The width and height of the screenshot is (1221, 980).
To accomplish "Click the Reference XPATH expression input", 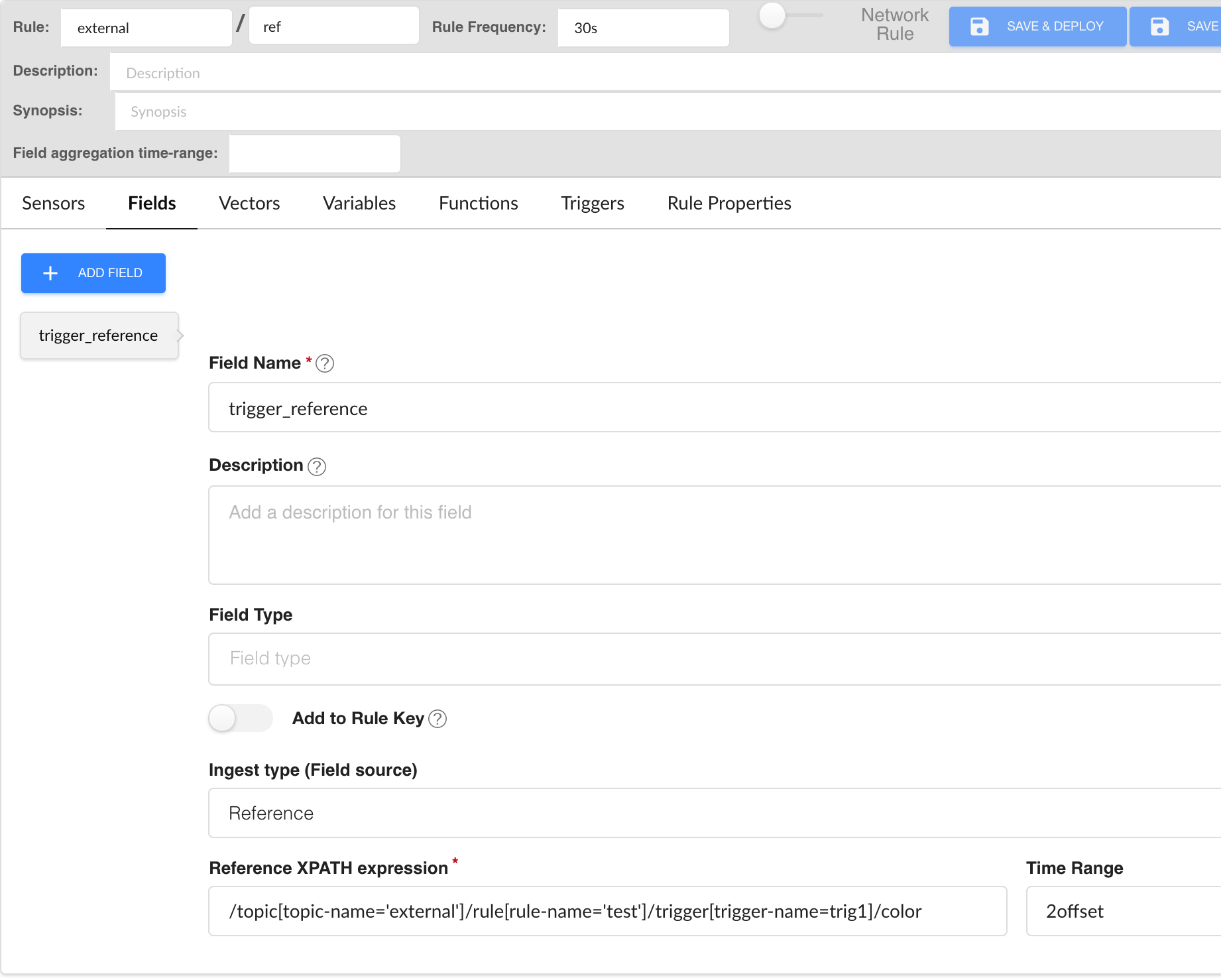I will [607, 911].
